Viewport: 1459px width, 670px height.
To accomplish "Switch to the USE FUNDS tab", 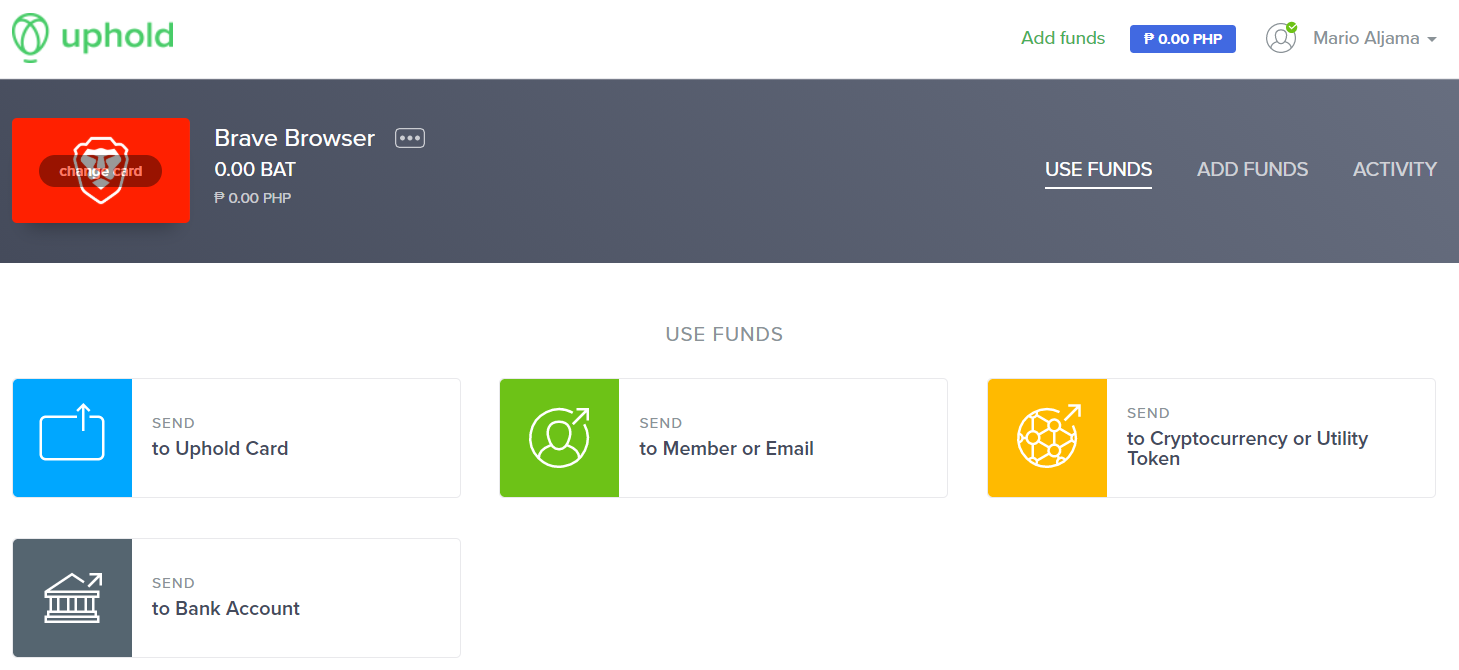I will [1098, 170].
